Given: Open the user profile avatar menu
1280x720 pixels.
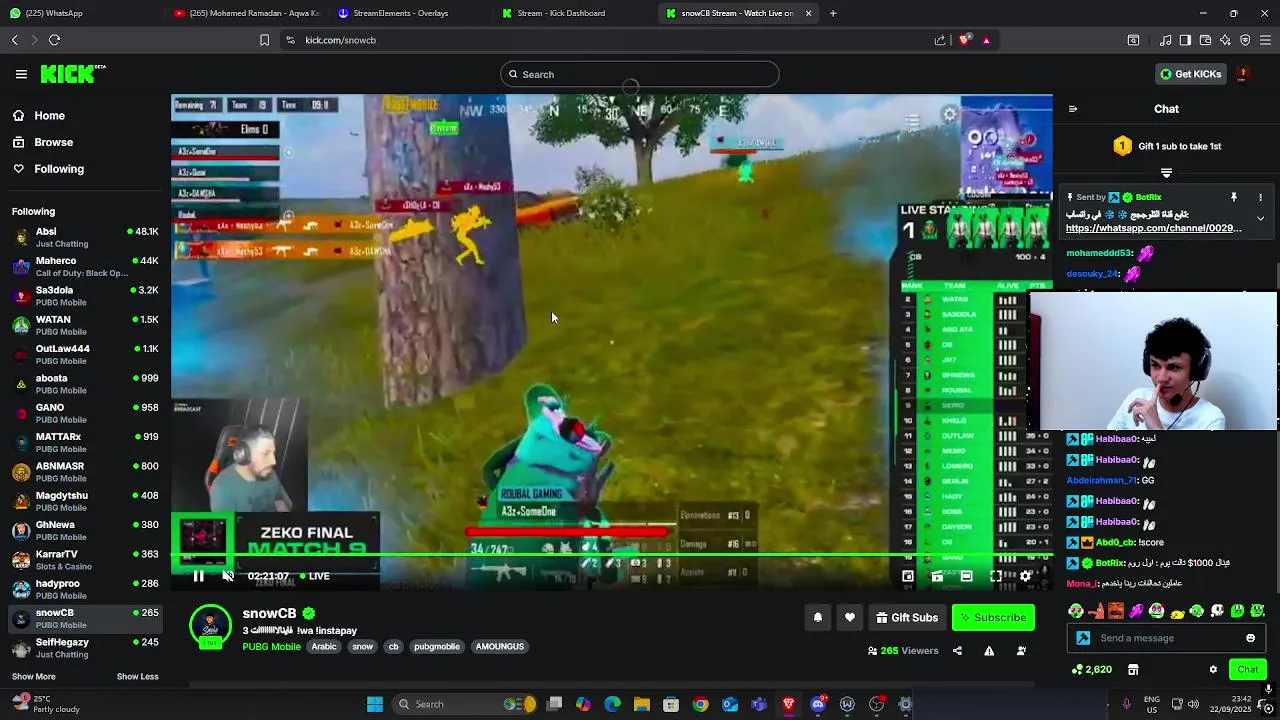Looking at the screenshot, I should [1242, 74].
